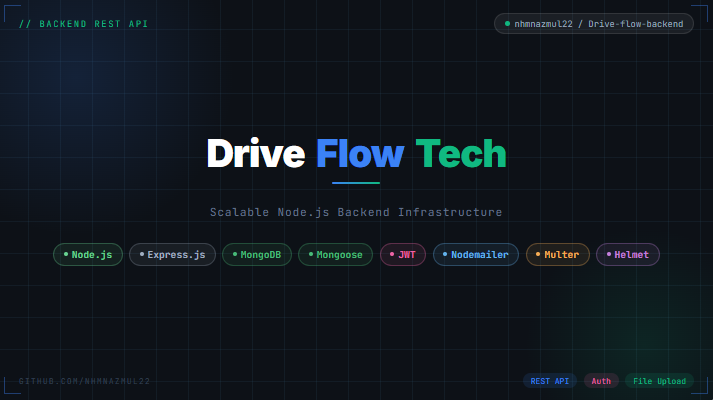Click the MongoDB badge
Image resolution: width=713 pixels, height=400 pixels.
tap(257, 255)
